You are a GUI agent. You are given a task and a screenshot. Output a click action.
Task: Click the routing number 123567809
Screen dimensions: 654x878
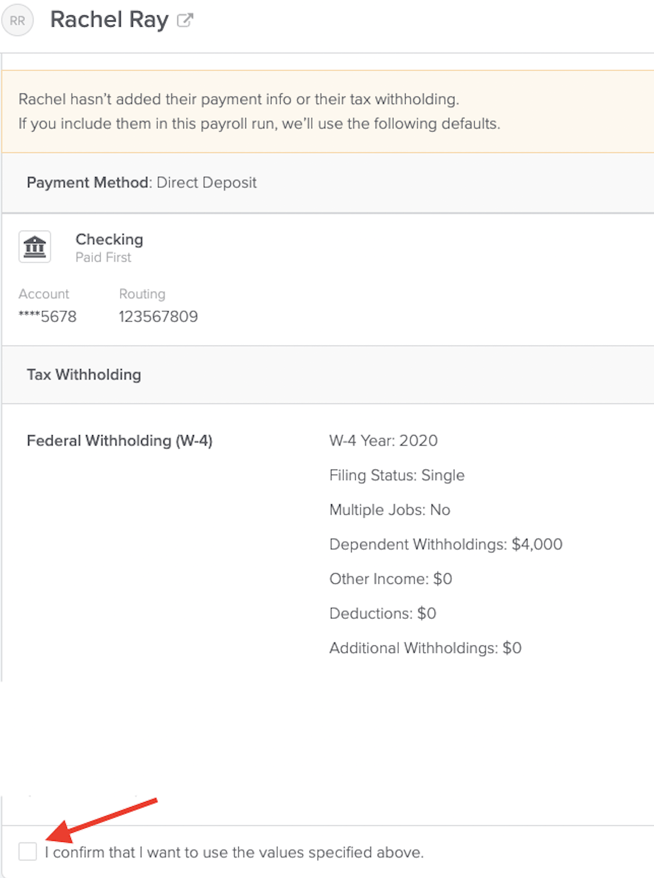(158, 316)
